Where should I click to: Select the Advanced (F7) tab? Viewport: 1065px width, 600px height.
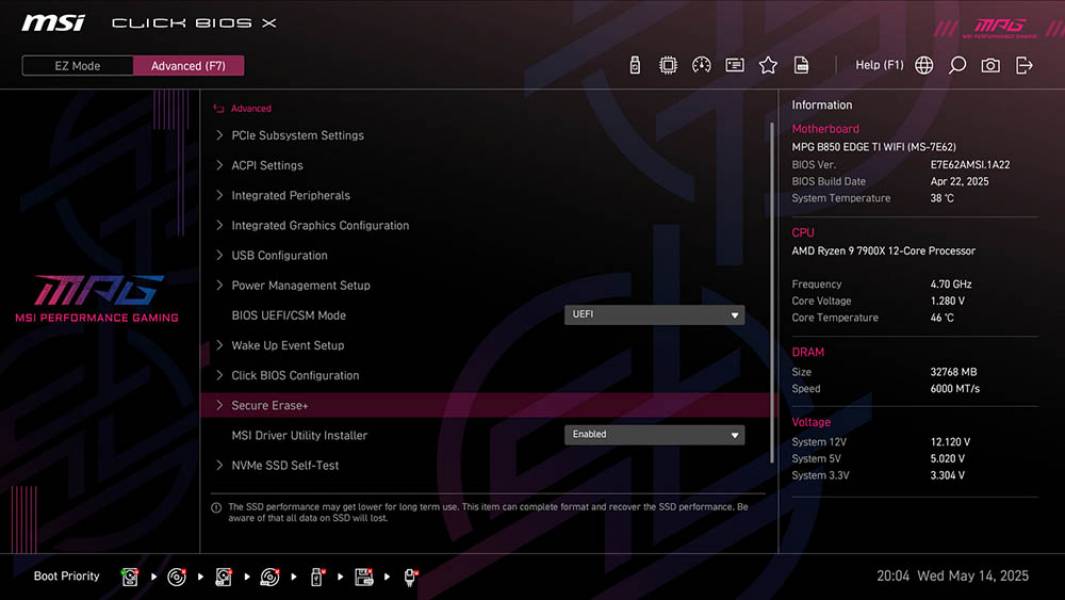188,66
